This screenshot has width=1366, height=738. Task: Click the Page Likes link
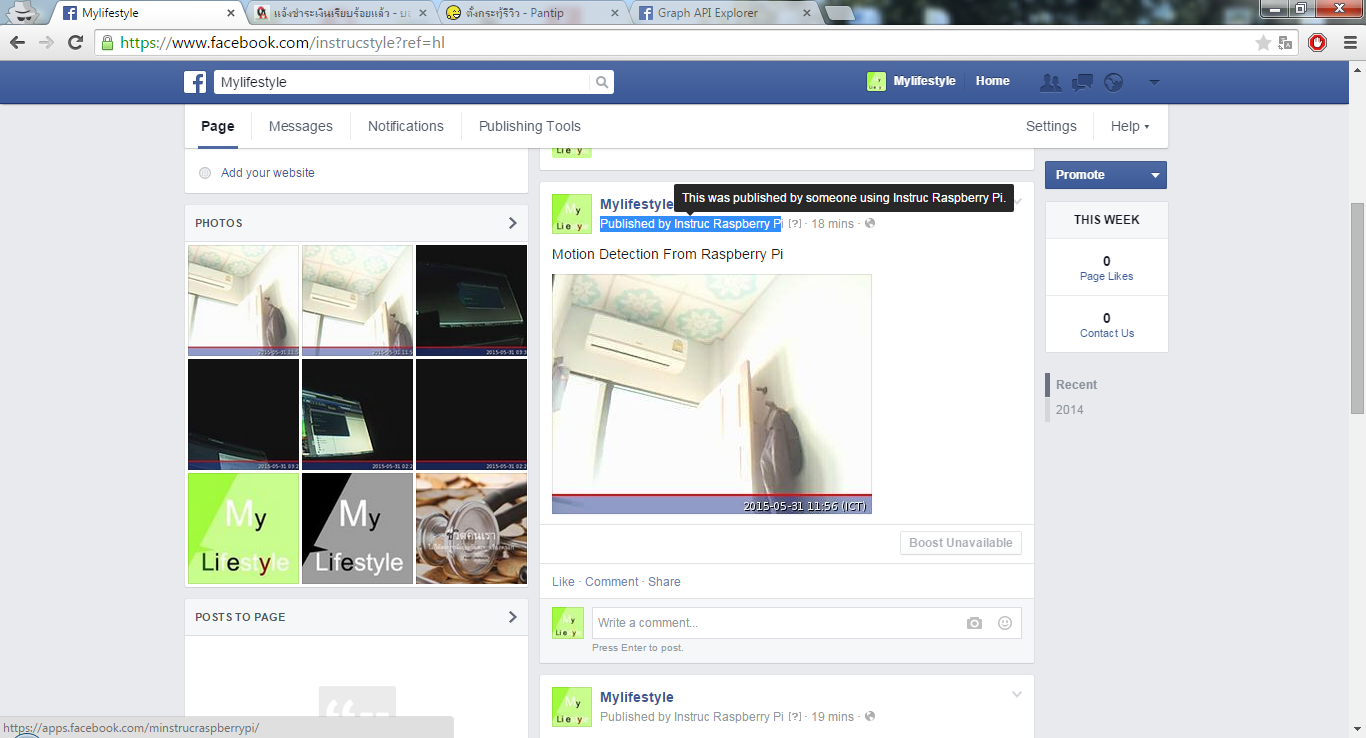point(1107,276)
